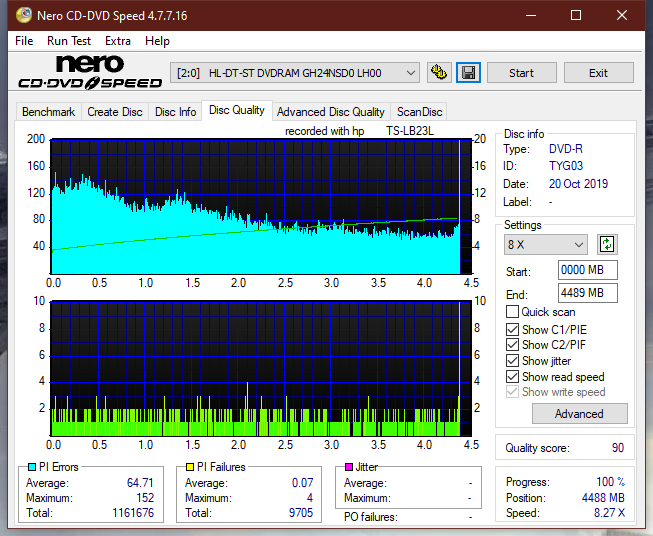653x536 pixels.
Task: Click the PI Errors graph area
Action: [261, 207]
